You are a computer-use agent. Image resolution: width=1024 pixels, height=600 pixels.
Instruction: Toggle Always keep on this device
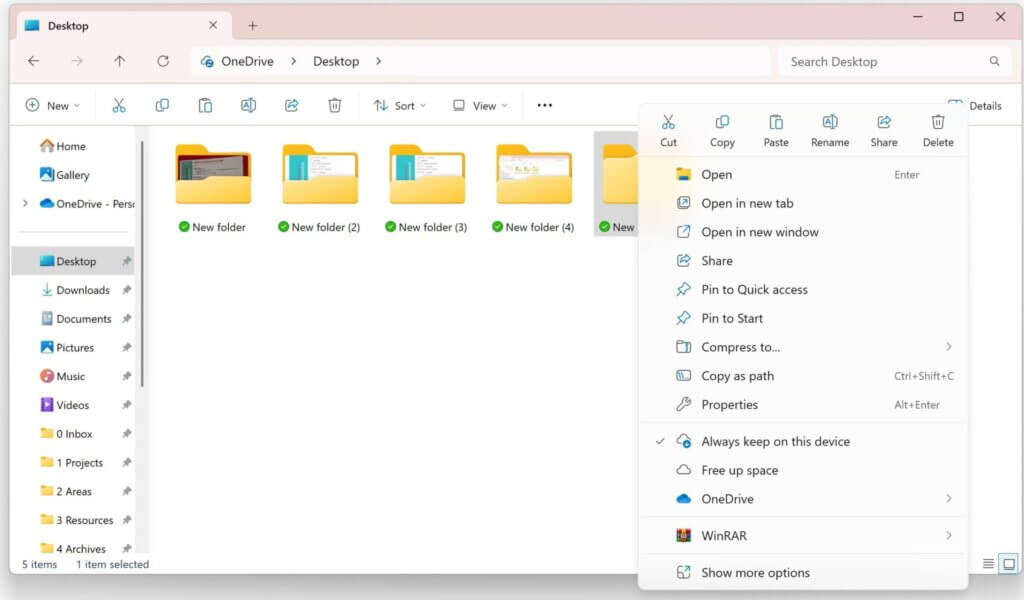(775, 441)
